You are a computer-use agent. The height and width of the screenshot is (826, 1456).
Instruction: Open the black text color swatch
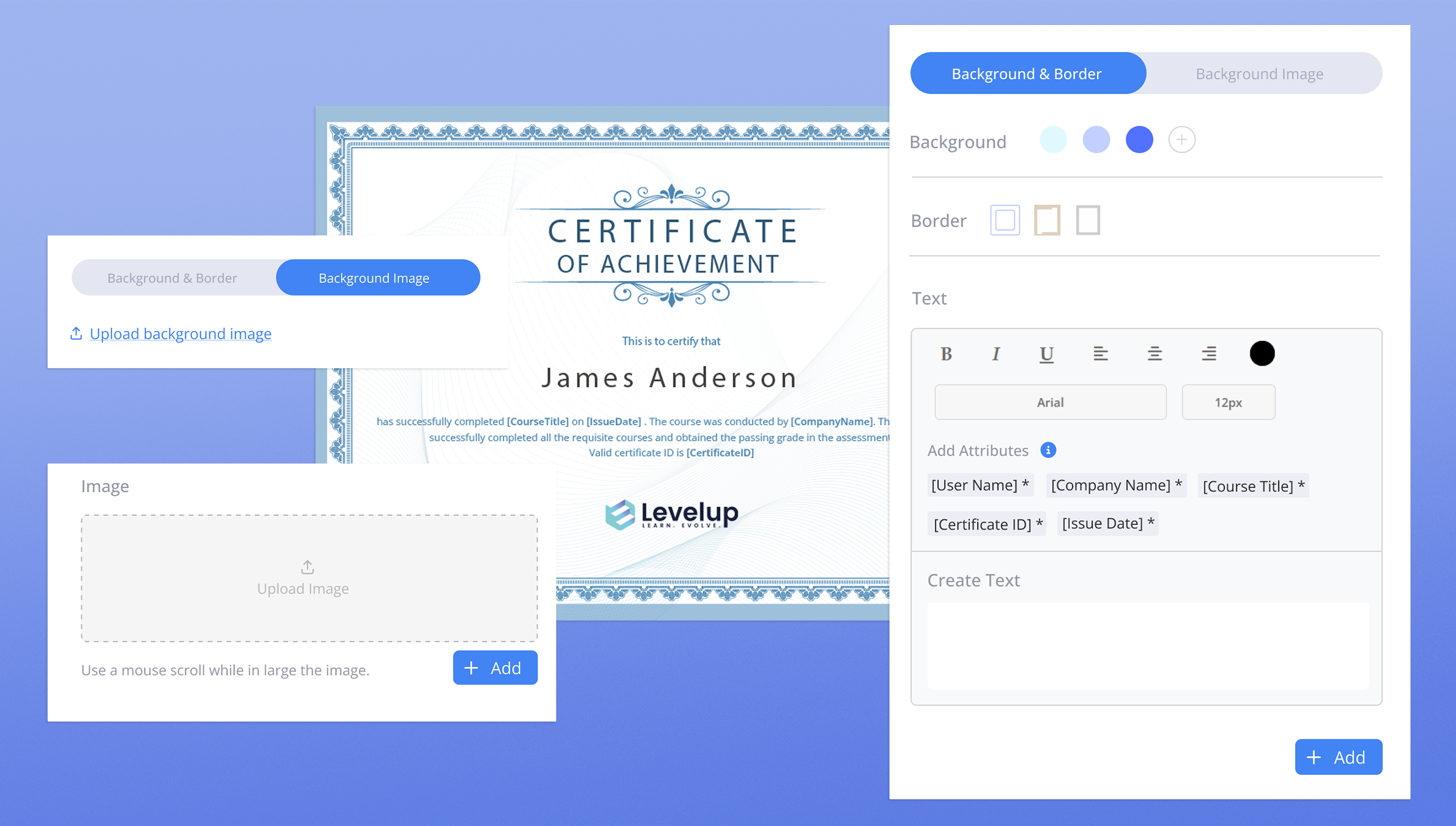point(1261,353)
